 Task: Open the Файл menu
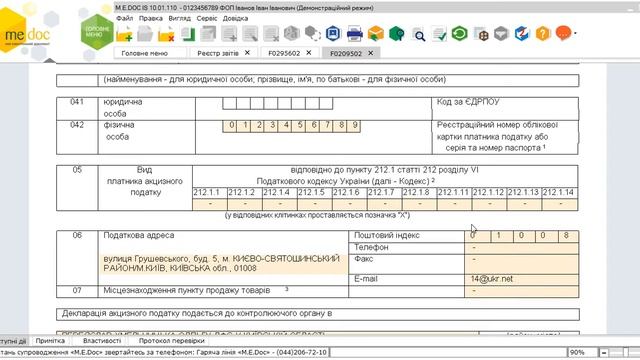pos(124,18)
